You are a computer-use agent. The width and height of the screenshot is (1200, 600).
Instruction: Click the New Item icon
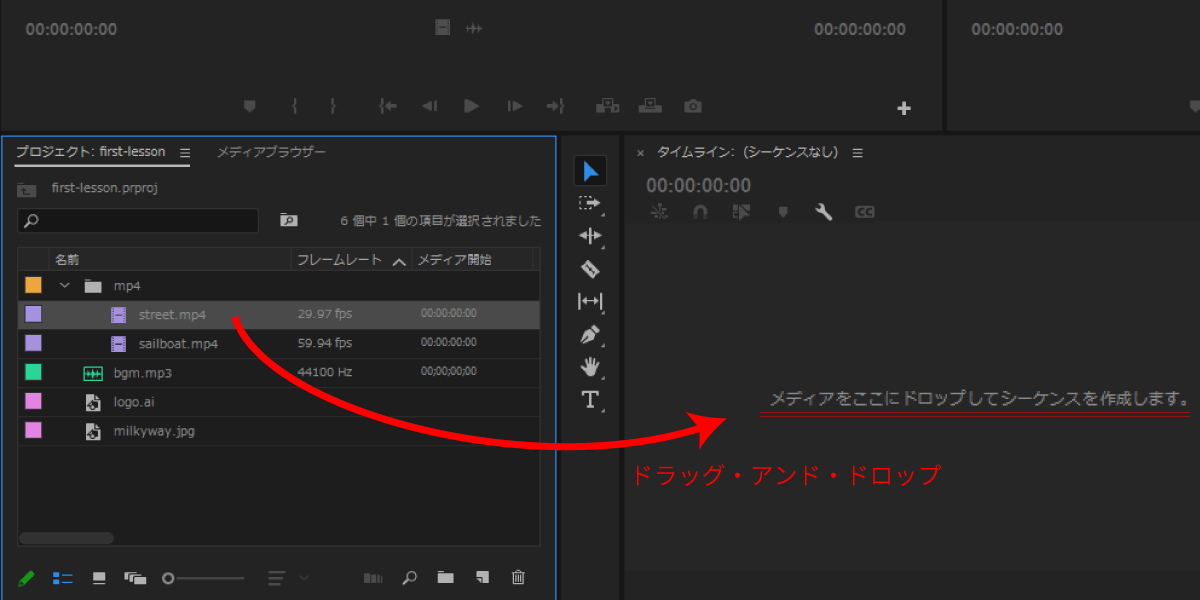click(x=482, y=577)
